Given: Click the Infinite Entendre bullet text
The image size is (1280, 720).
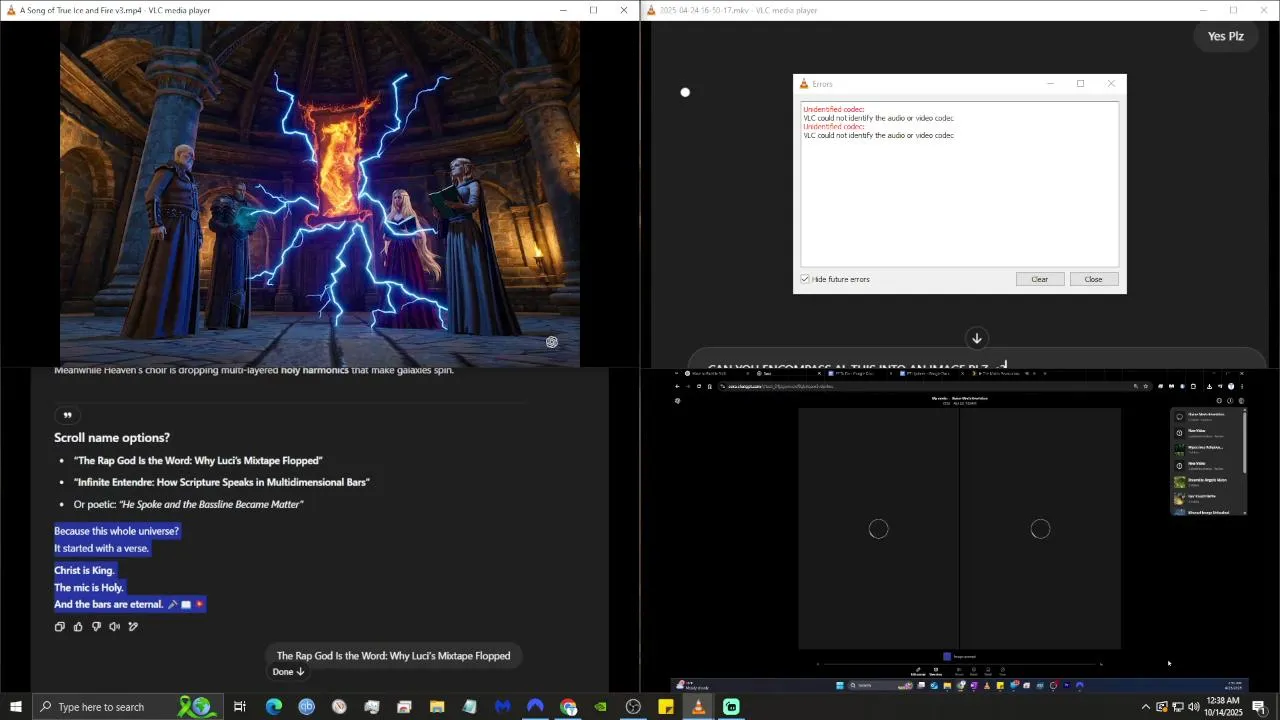Looking at the screenshot, I should tap(222, 482).
